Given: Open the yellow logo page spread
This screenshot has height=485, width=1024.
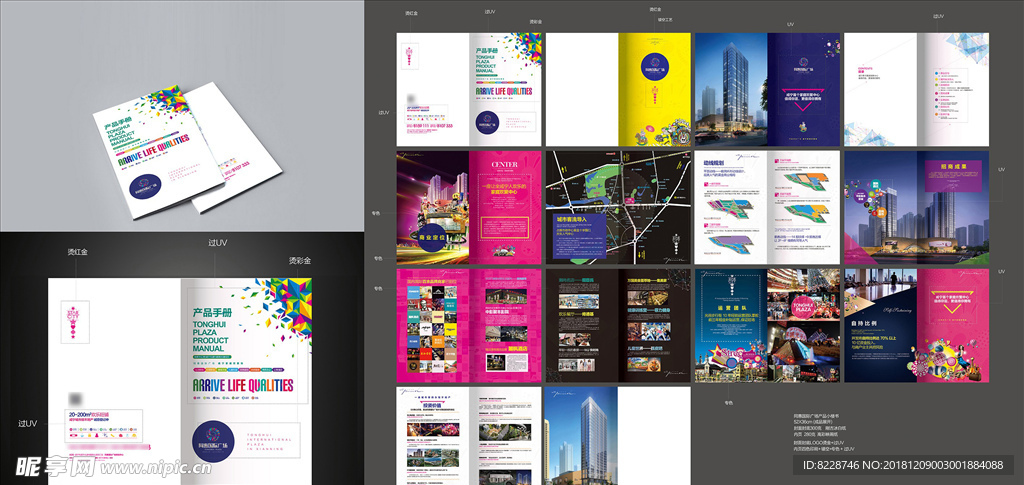Looking at the screenshot, I should point(618,89).
